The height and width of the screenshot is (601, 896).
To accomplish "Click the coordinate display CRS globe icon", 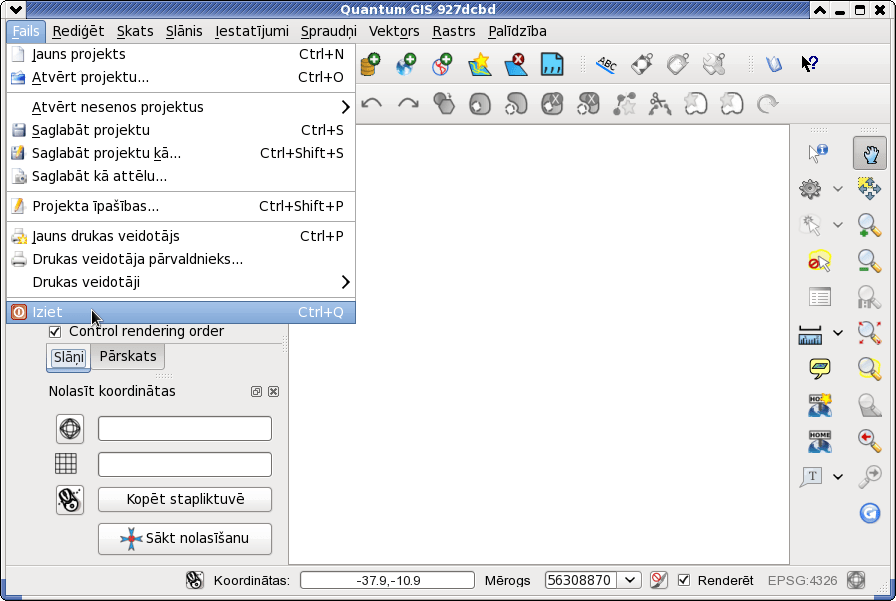I will 70,428.
